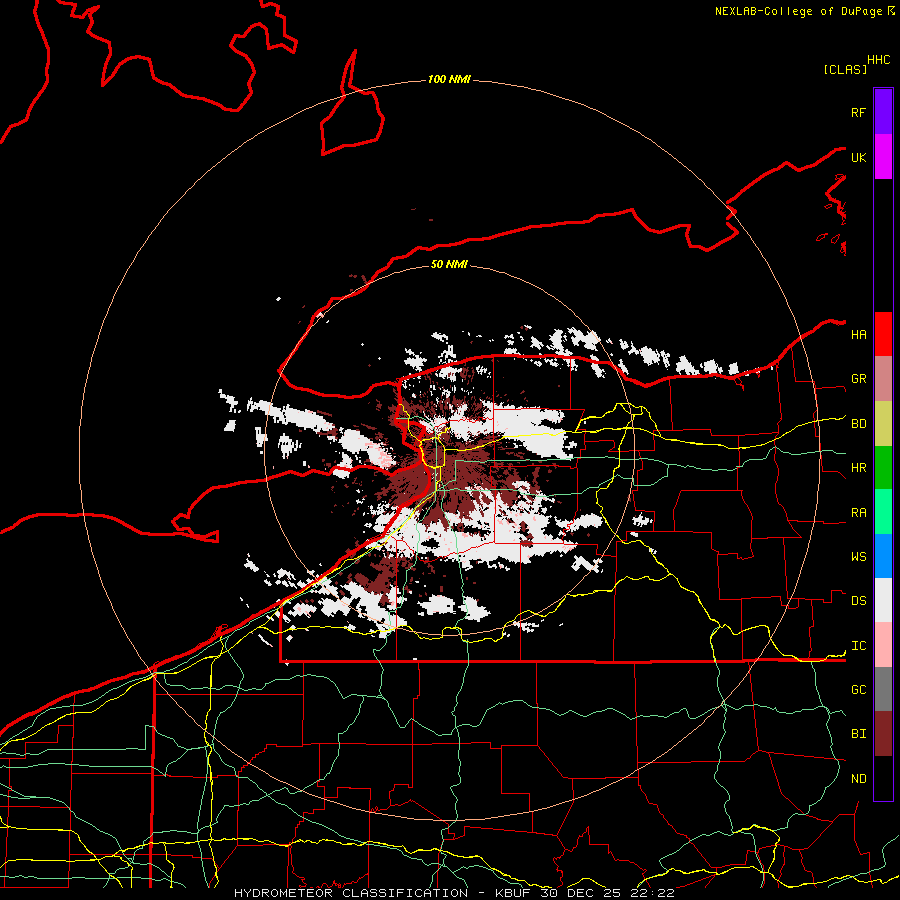This screenshot has width=900, height=900.
Task: Click the 'HR' legend label
Action: pyautogui.click(x=859, y=468)
